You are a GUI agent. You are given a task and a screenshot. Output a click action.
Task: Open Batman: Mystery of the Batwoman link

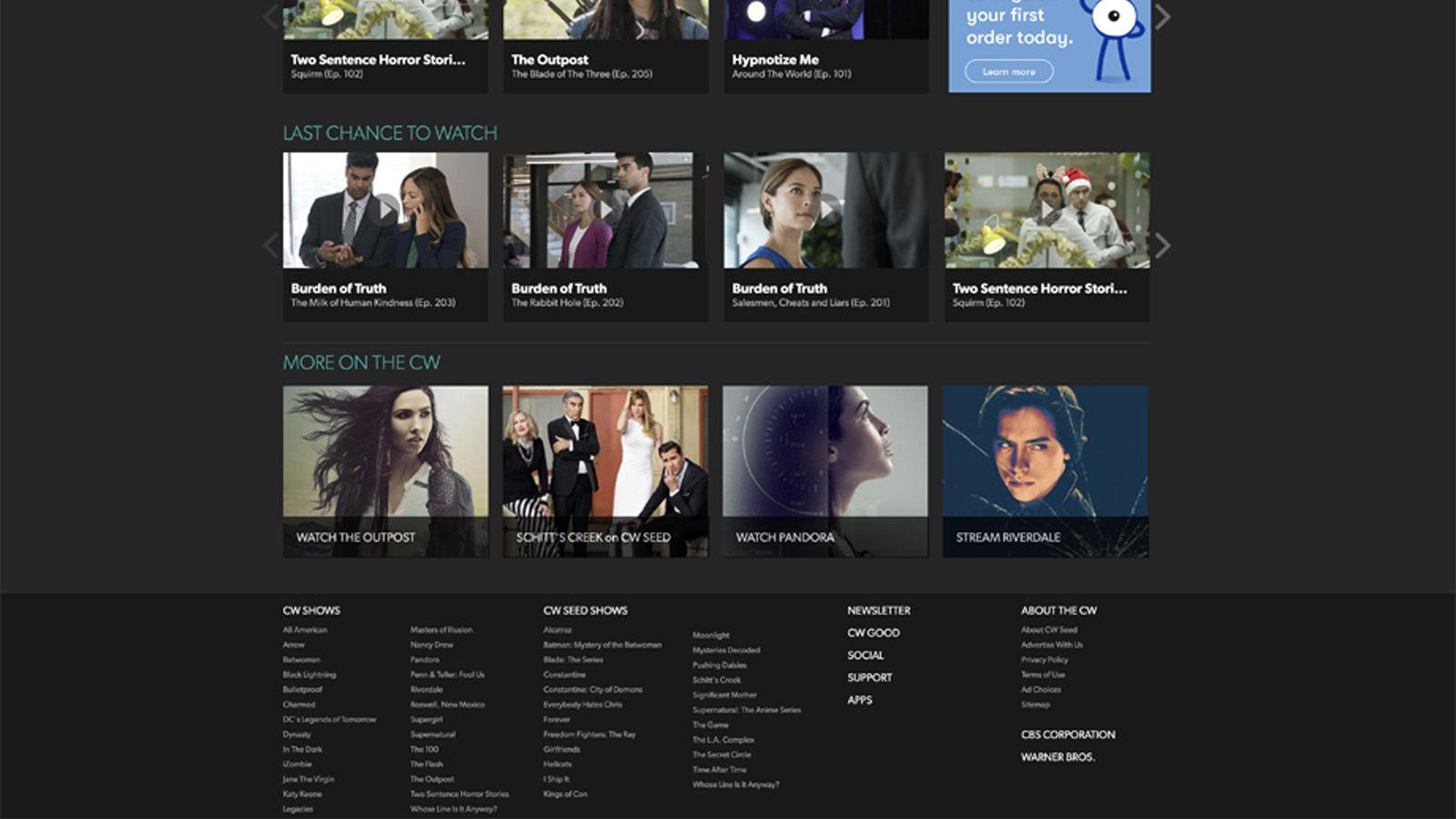point(602,644)
